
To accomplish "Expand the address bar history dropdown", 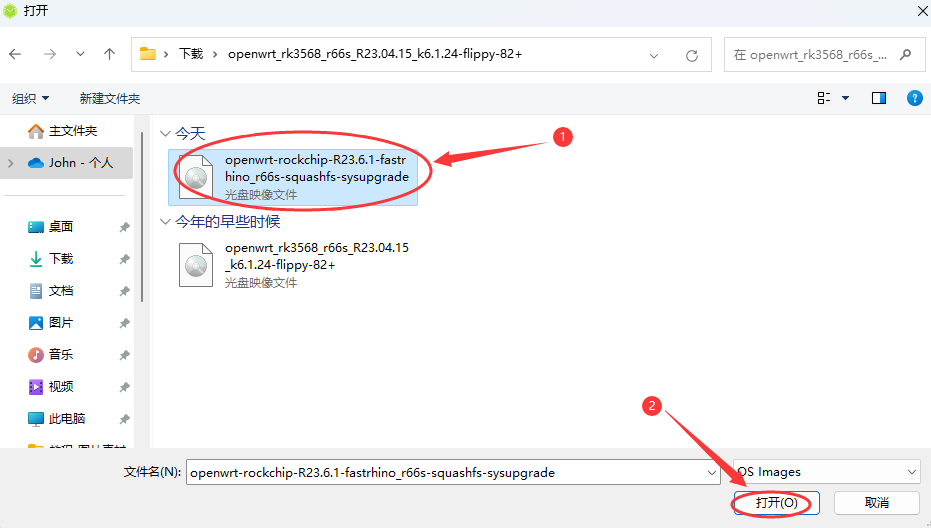I will click(654, 55).
